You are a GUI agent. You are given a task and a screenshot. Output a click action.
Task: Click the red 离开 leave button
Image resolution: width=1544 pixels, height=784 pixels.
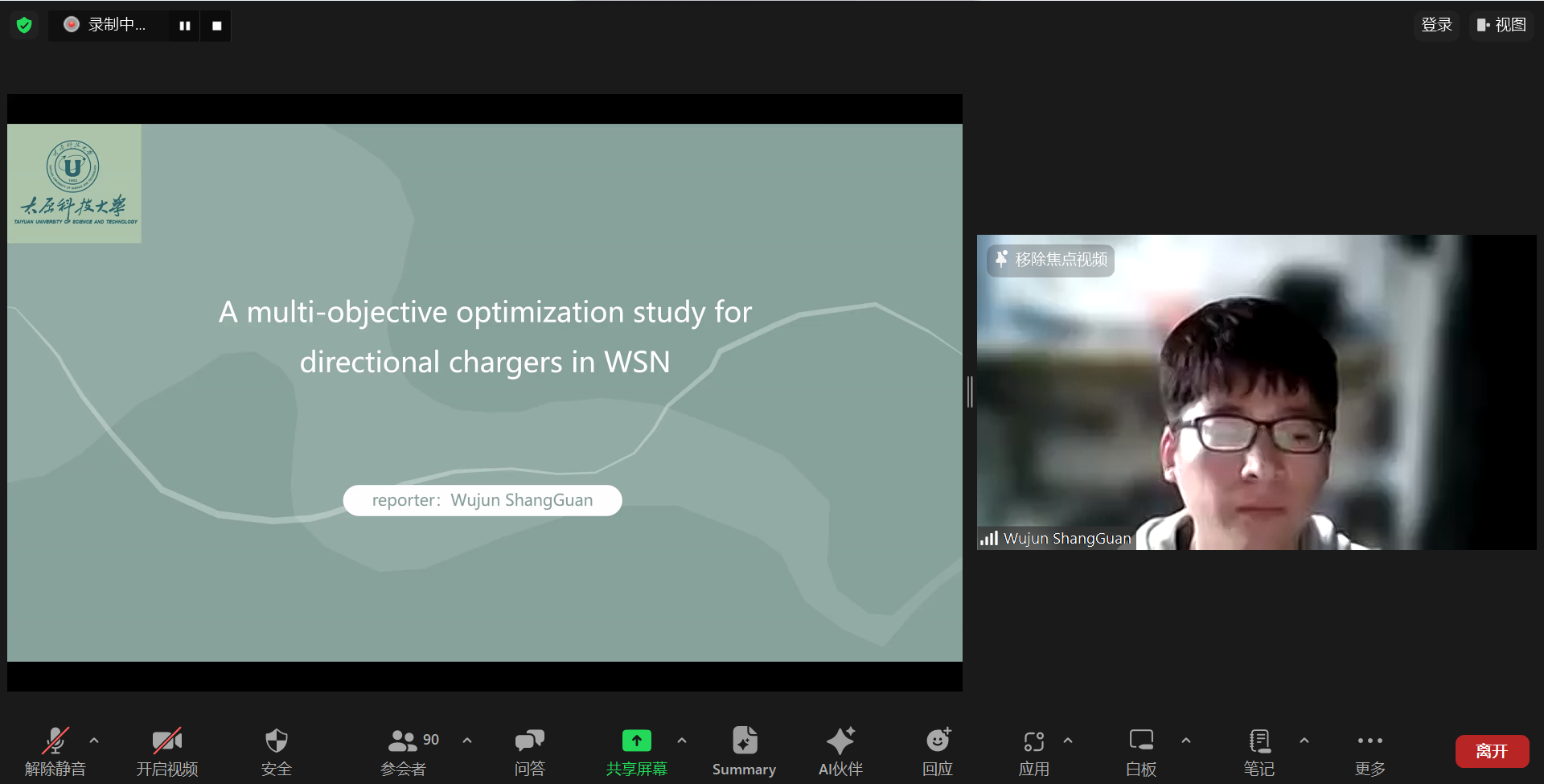pos(1493,751)
